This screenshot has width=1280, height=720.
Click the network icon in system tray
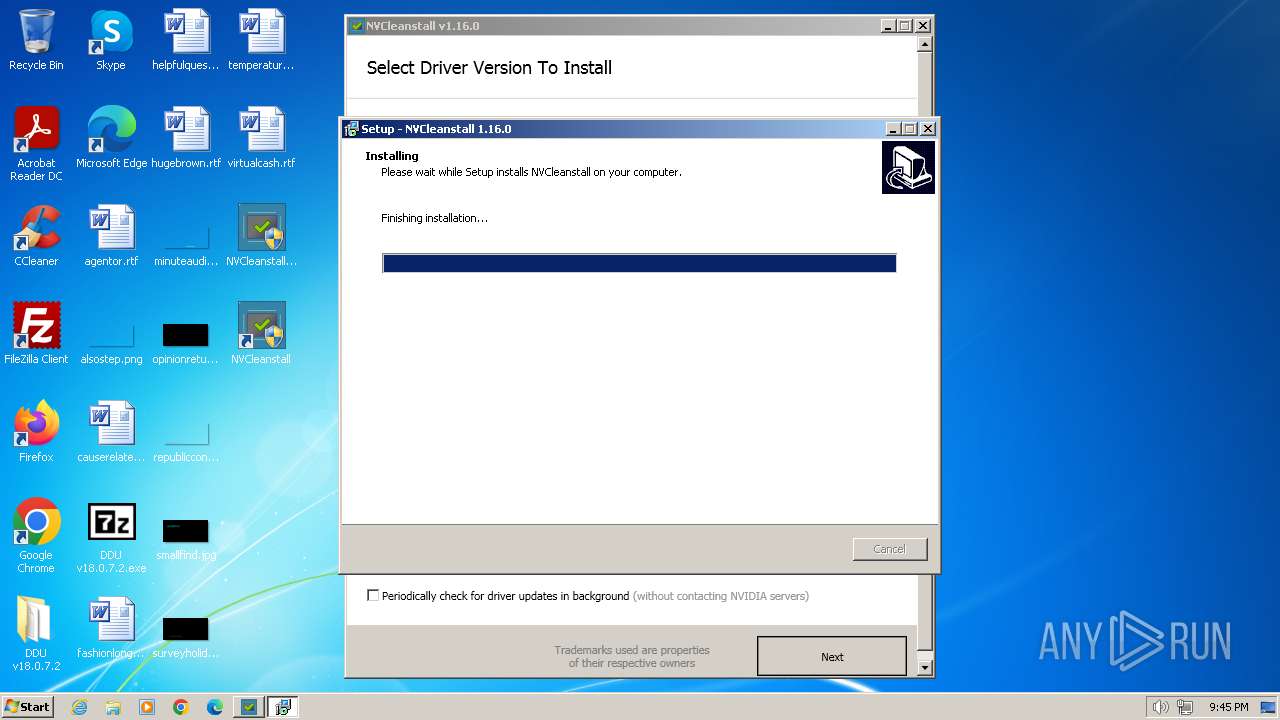click(1186, 707)
